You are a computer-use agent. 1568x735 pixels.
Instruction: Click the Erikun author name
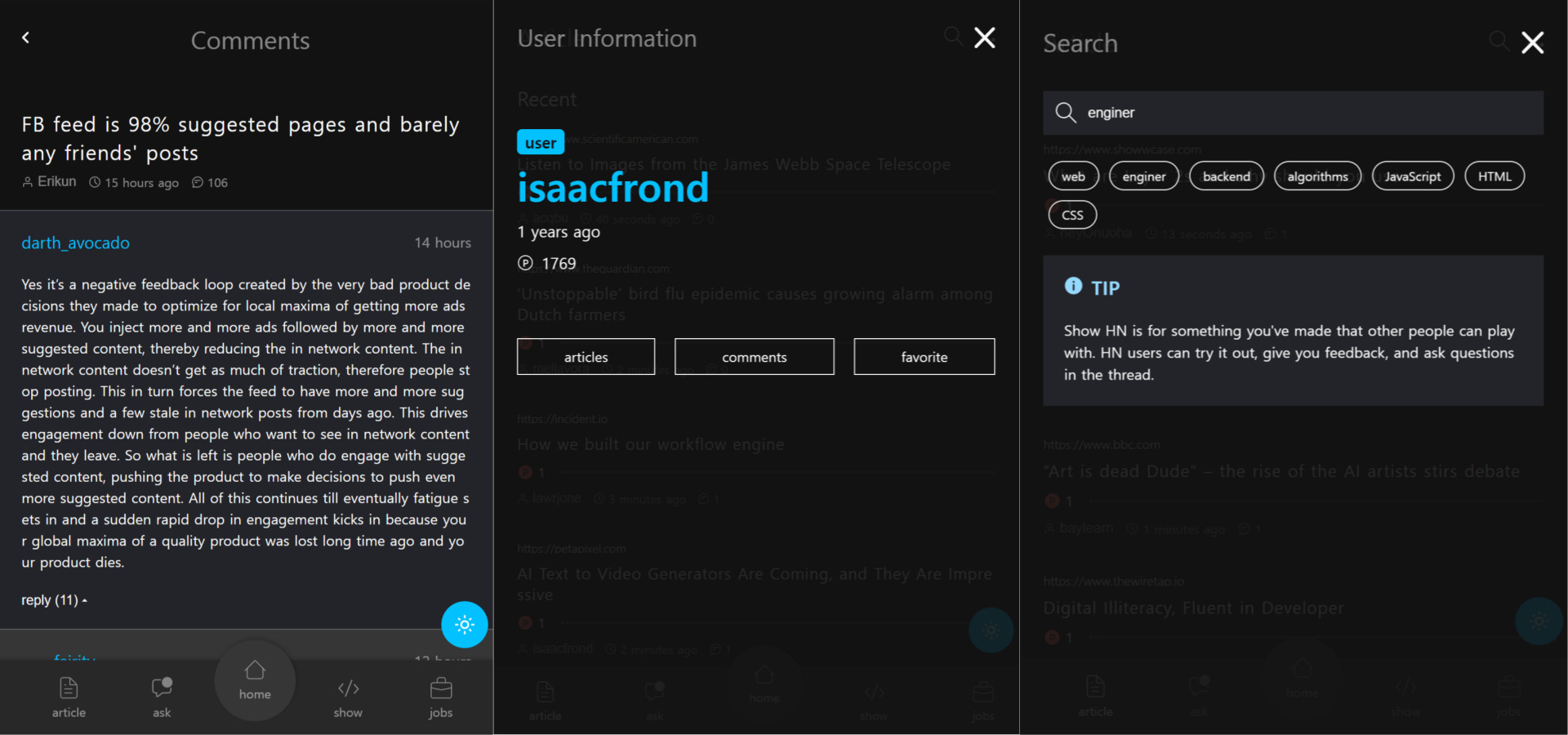coord(56,181)
